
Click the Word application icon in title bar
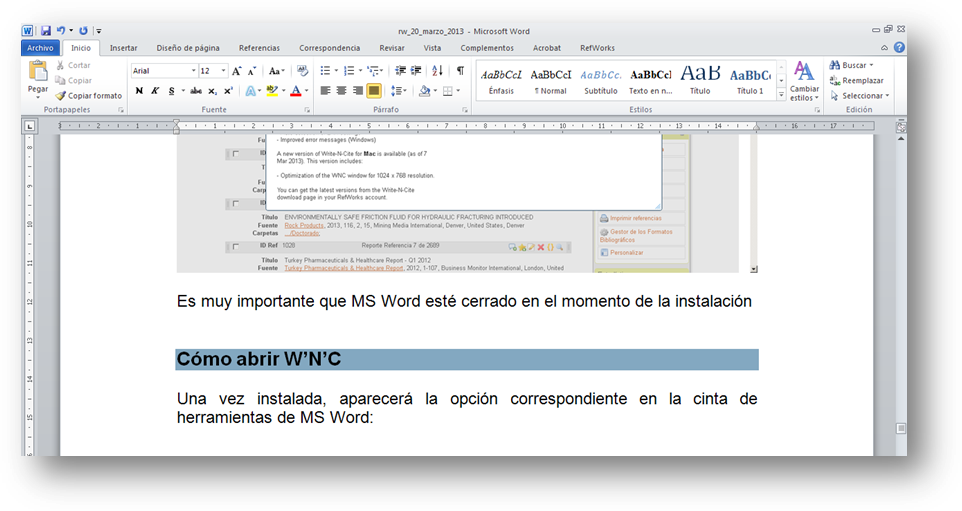28,31
